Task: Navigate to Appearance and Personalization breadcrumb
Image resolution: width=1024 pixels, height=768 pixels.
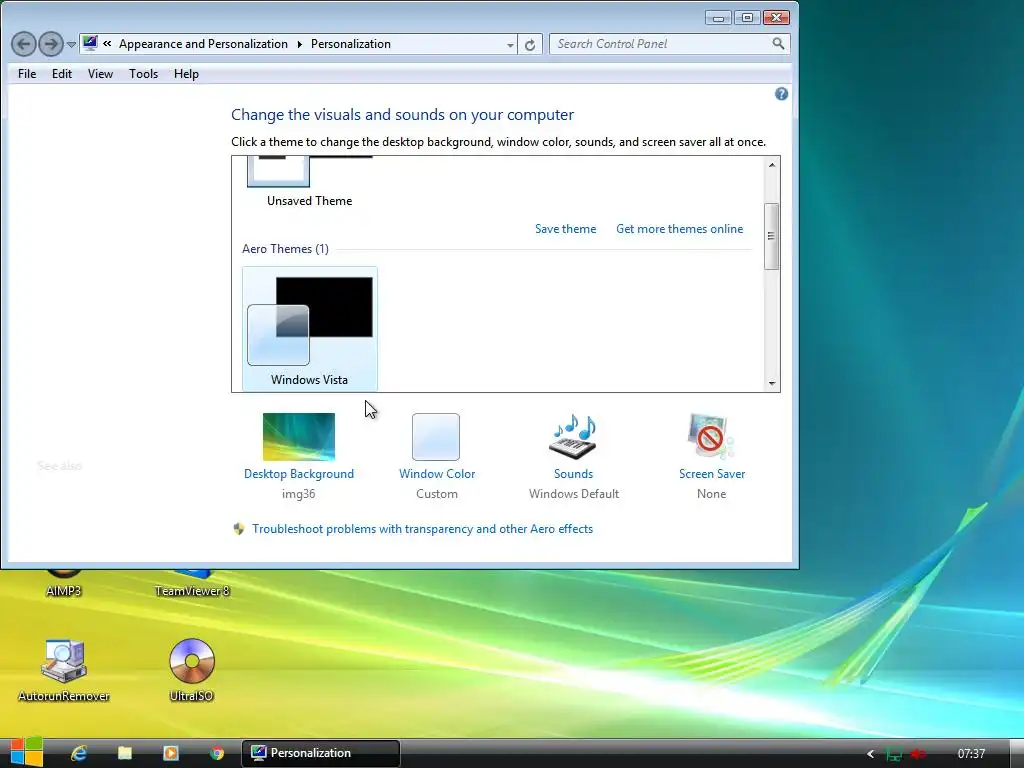Action: point(203,44)
